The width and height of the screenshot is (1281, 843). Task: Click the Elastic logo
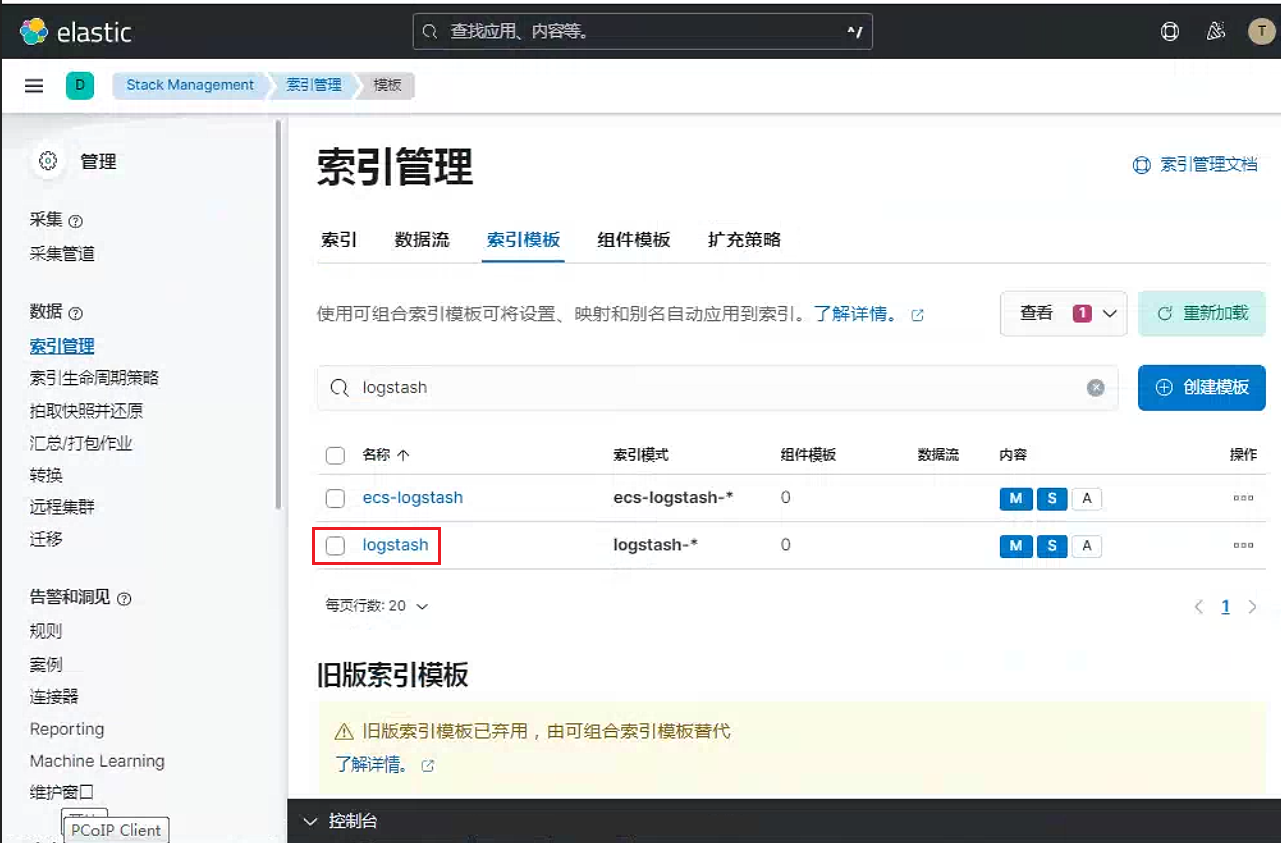coord(76,32)
